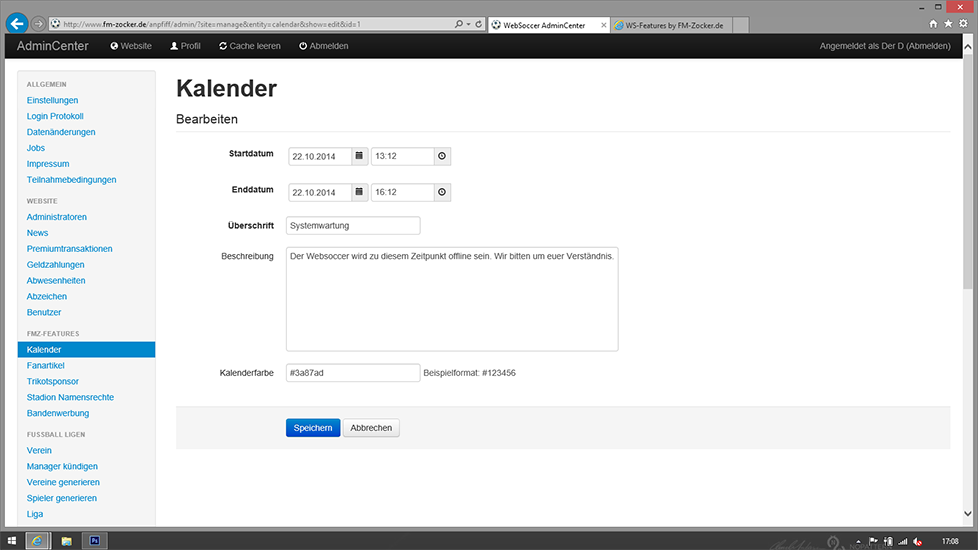Click inside the Beschreibung text area
978x550 pixels.
point(452,300)
